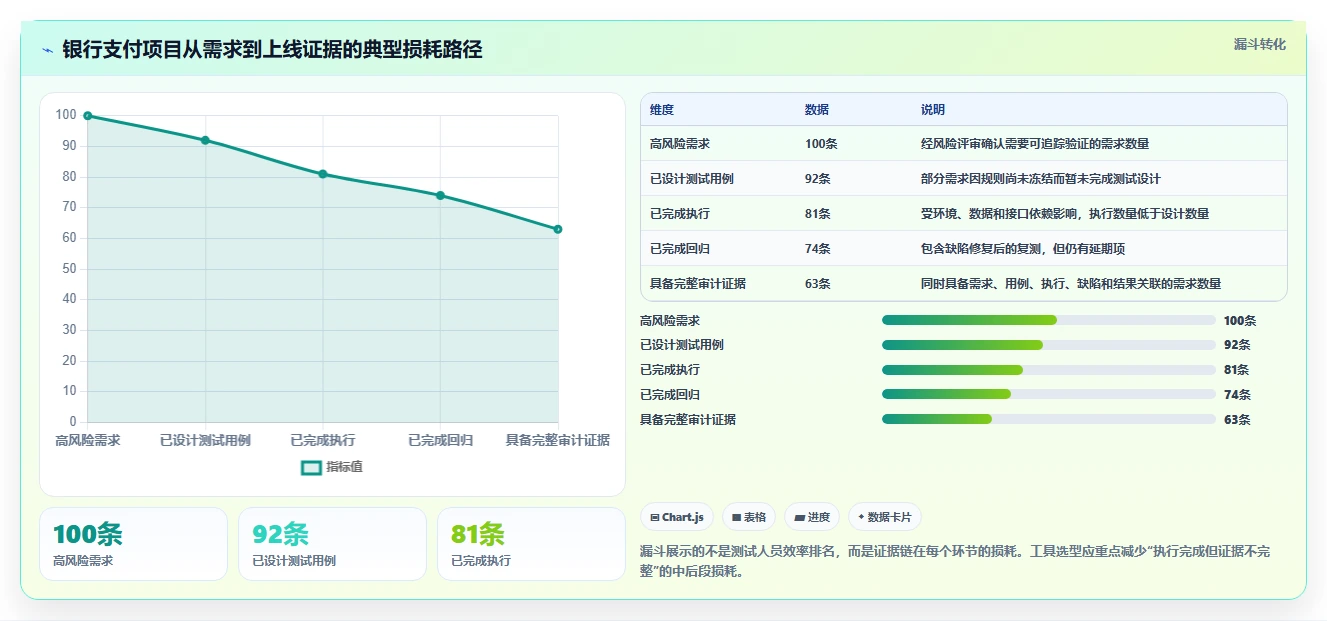Image resolution: width=1327 pixels, height=621 pixels.
Task: Click the 进度 tag
Action: [x=812, y=517]
